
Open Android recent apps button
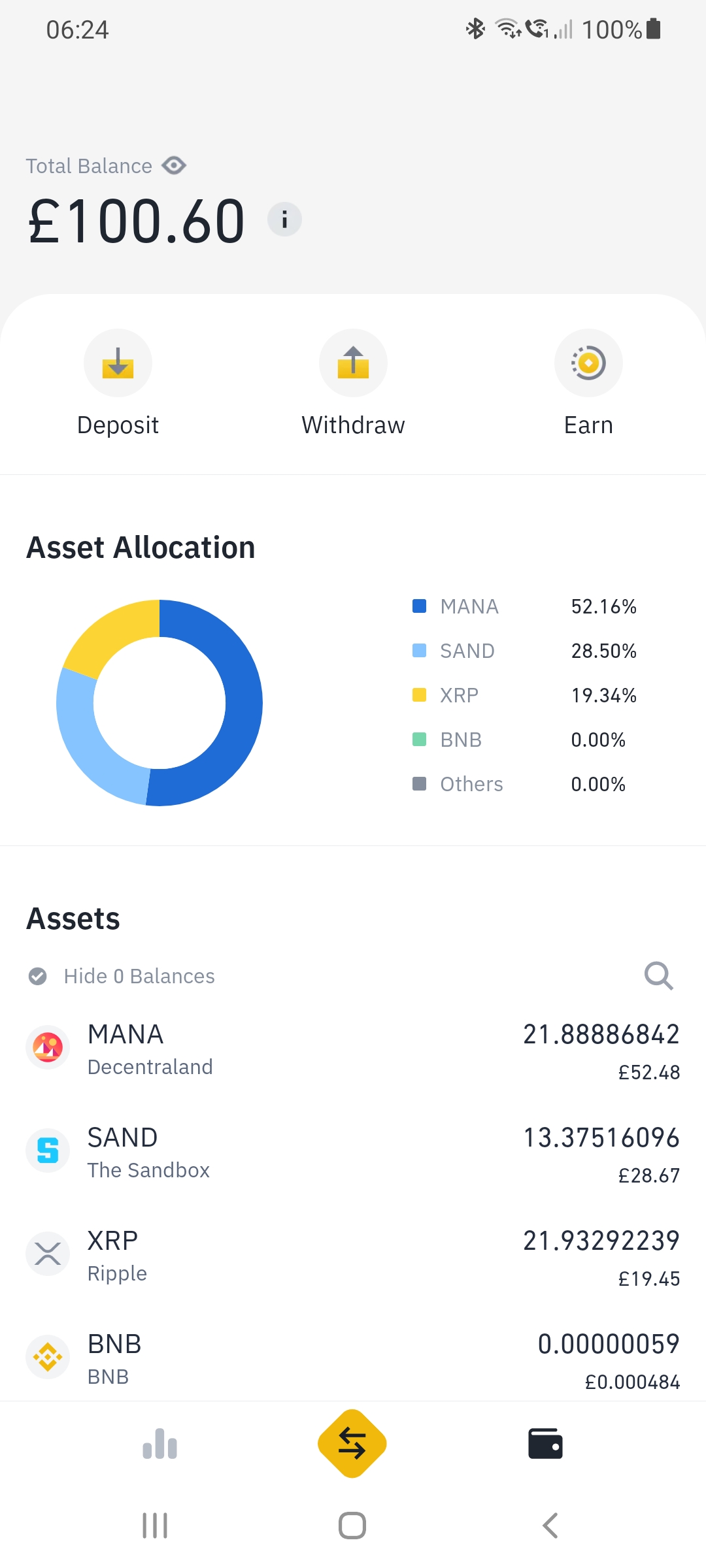pos(155,1526)
